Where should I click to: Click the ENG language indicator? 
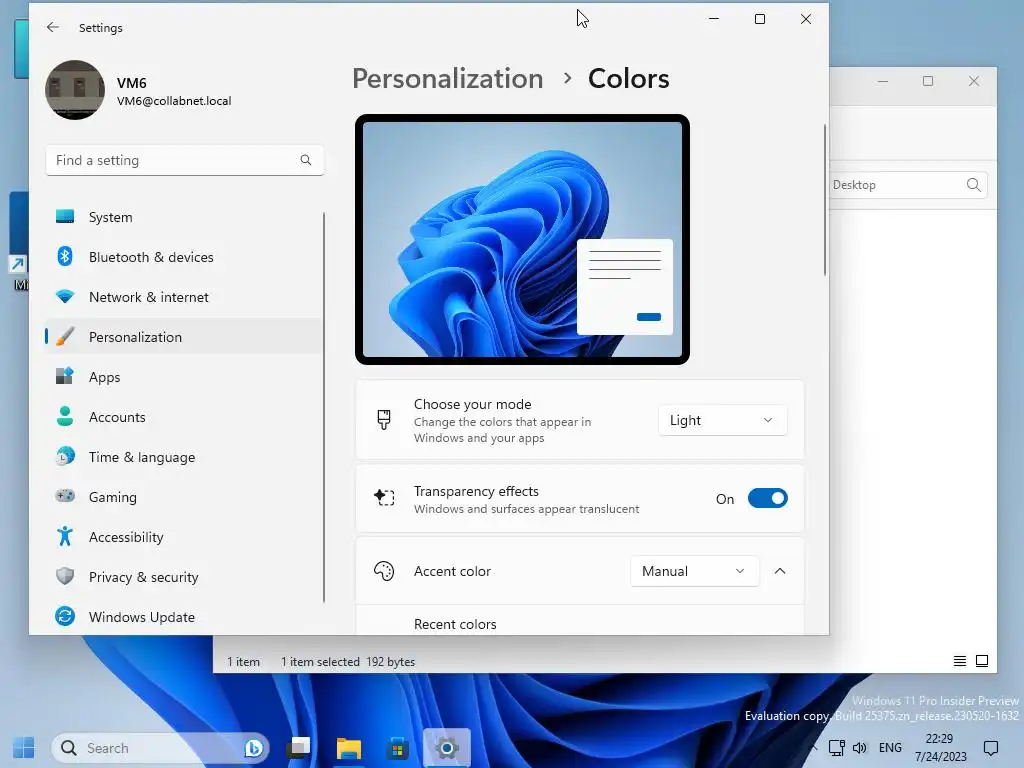[890, 748]
